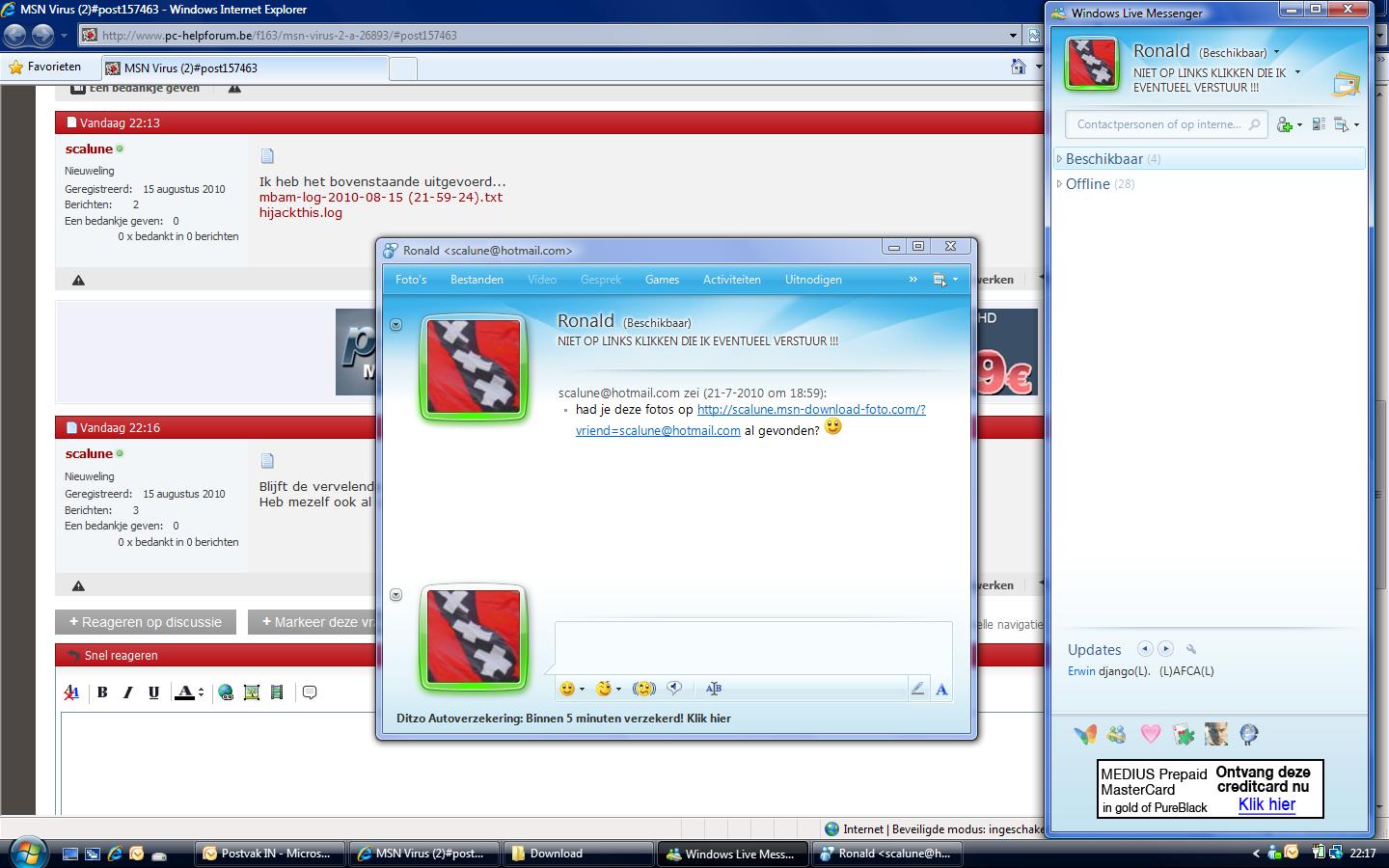The image size is (1389, 868).
Task: Open the Games menu in chat window
Action: tap(662, 280)
